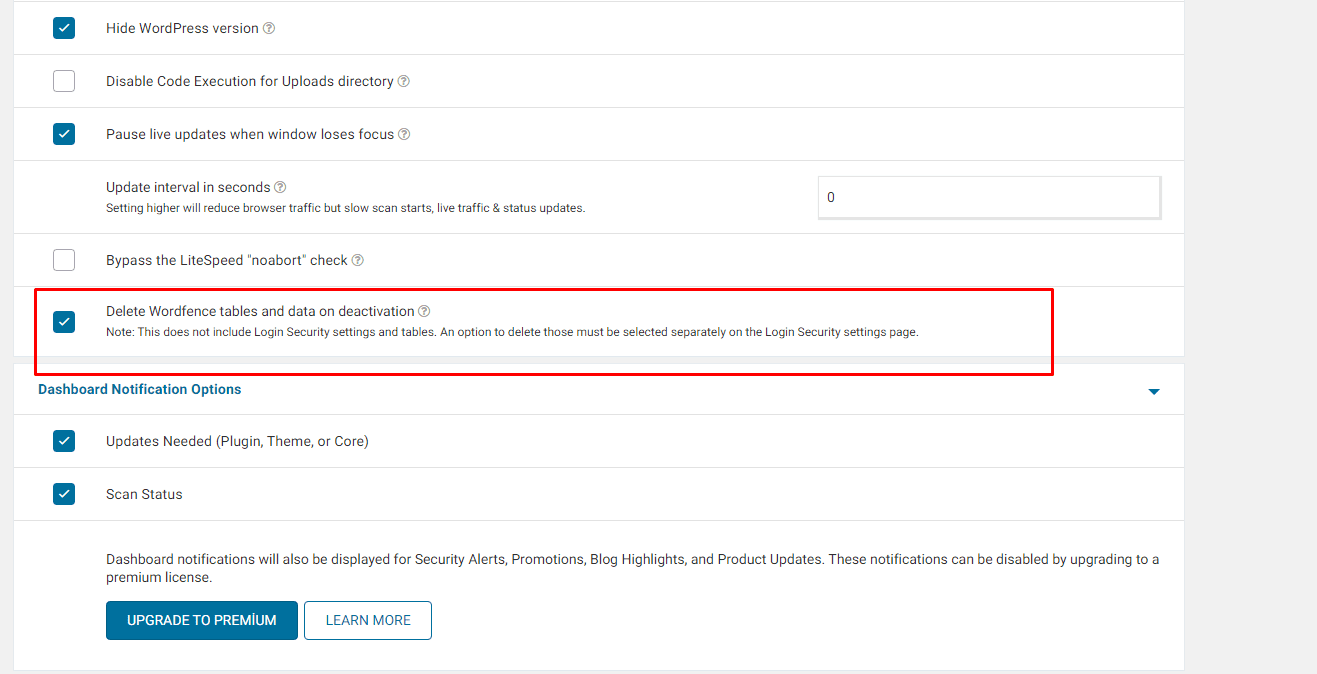Check Bypass the LiteSpeed noabort check box
The height and width of the screenshot is (674, 1317).
(x=64, y=260)
